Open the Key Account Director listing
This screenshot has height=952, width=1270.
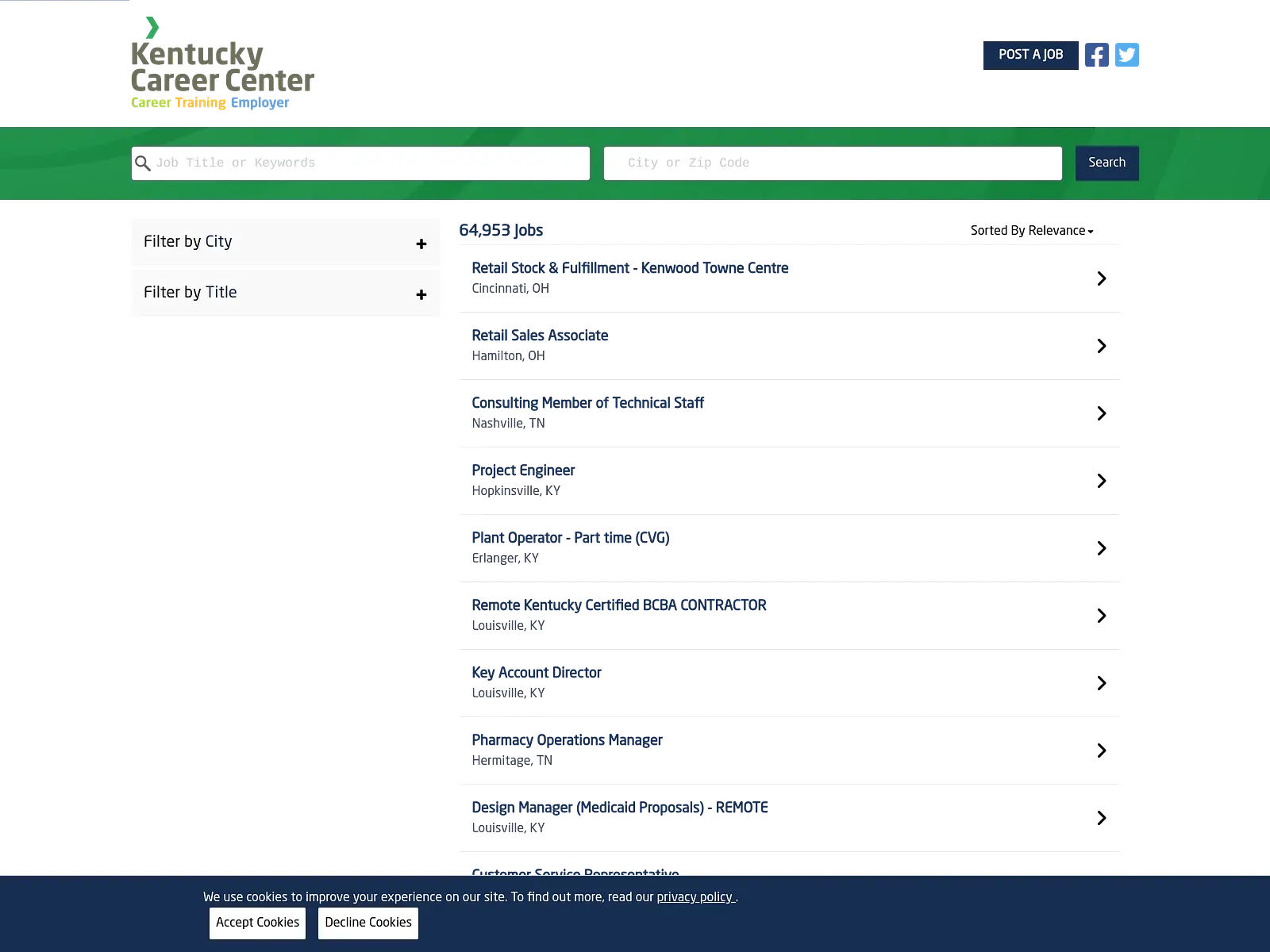point(537,673)
